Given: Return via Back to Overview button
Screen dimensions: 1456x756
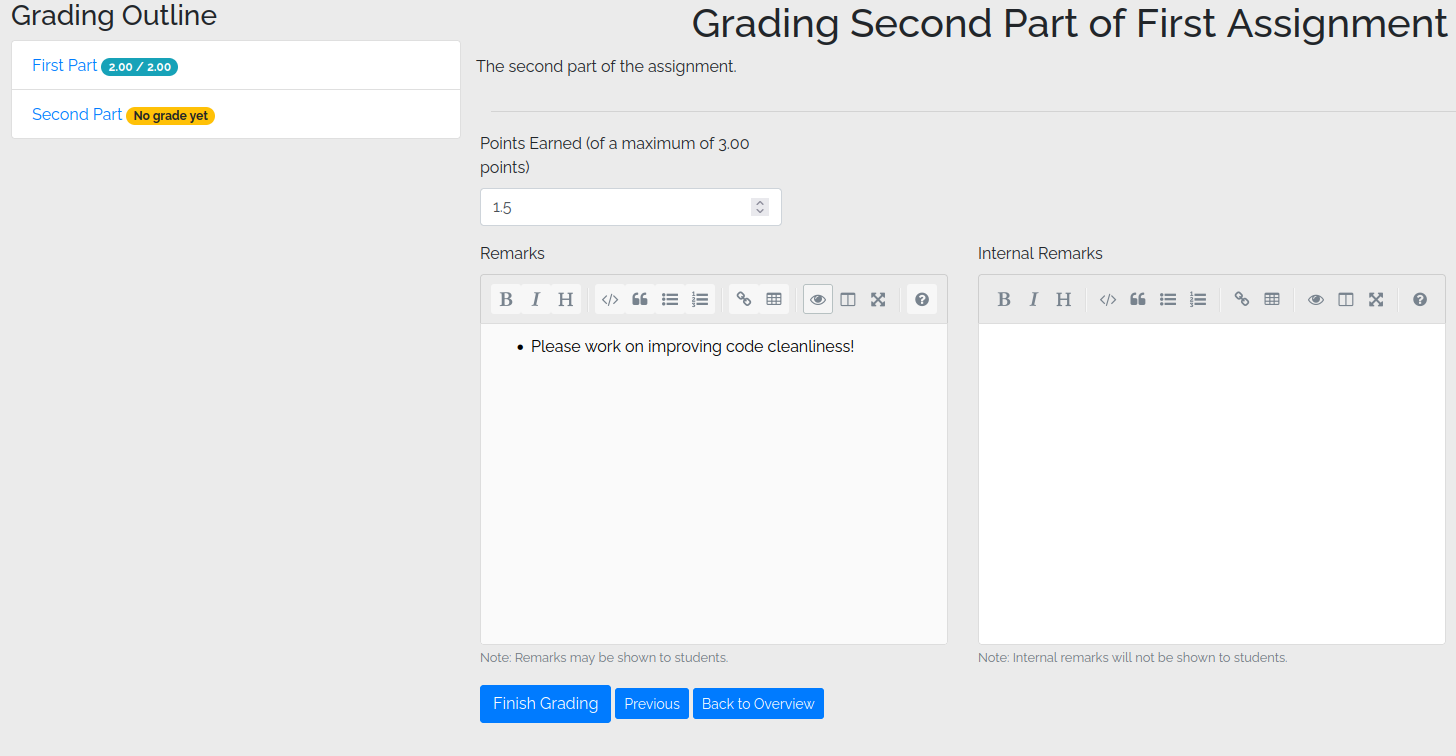Looking at the screenshot, I should [758, 704].
